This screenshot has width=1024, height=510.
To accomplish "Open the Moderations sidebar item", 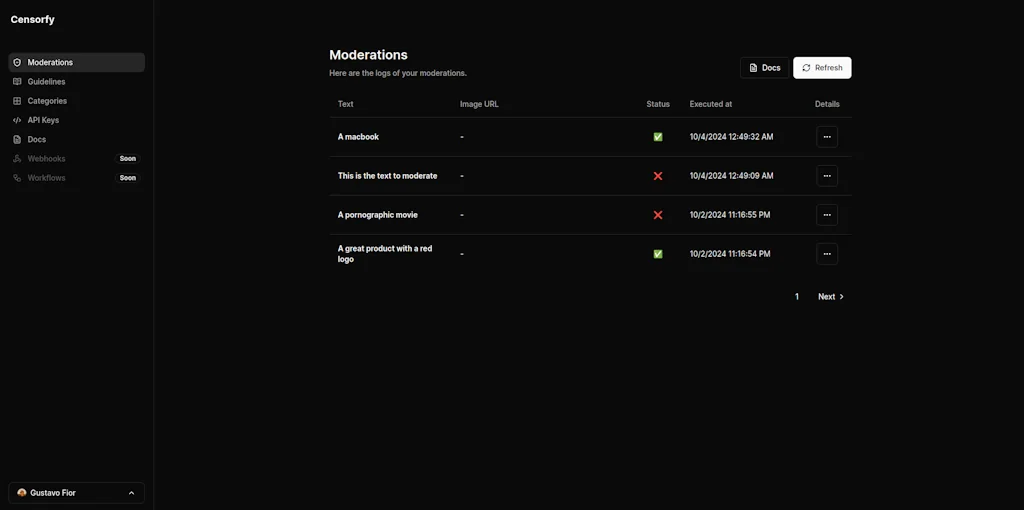I will 76,63.
